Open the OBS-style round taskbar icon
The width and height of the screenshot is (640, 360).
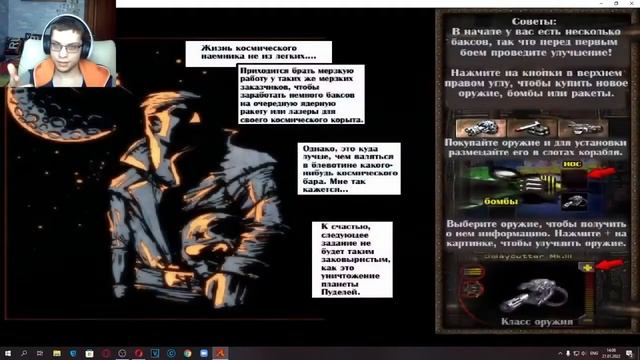[x=122, y=353]
